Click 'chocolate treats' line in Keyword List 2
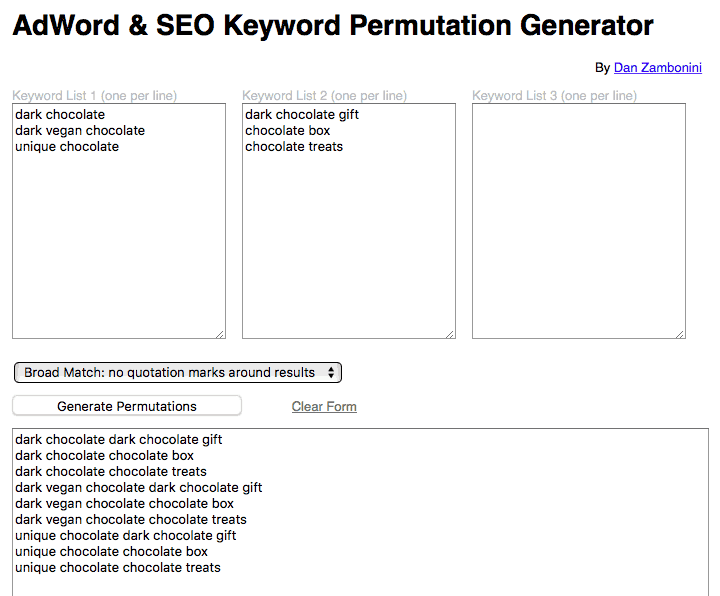 point(294,146)
